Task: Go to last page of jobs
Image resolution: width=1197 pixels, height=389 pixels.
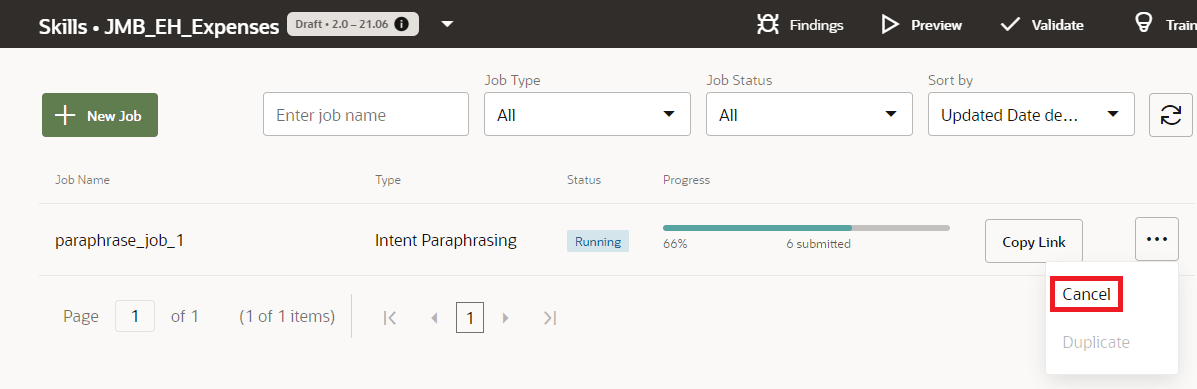Action: click(549, 317)
